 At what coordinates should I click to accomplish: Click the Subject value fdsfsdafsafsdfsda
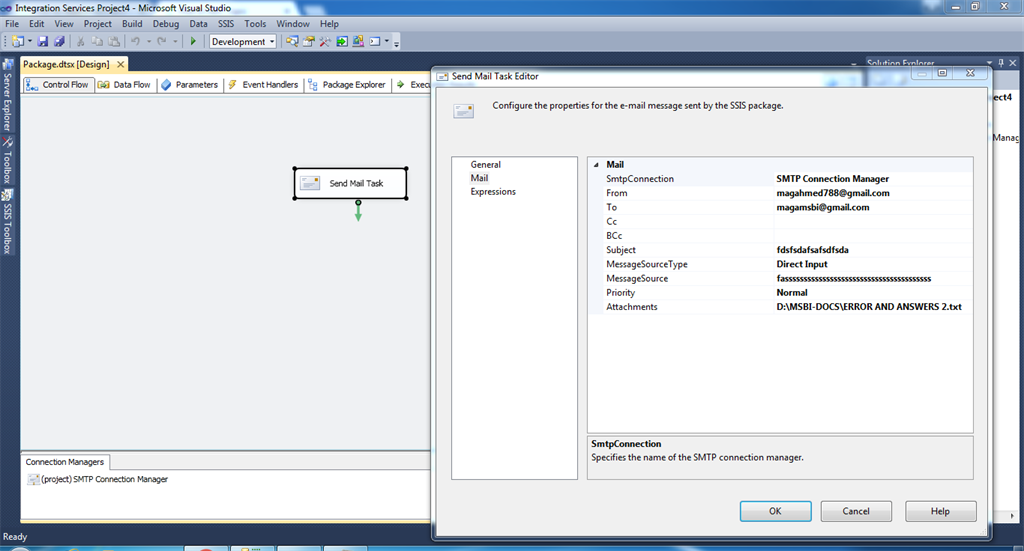(x=872, y=249)
